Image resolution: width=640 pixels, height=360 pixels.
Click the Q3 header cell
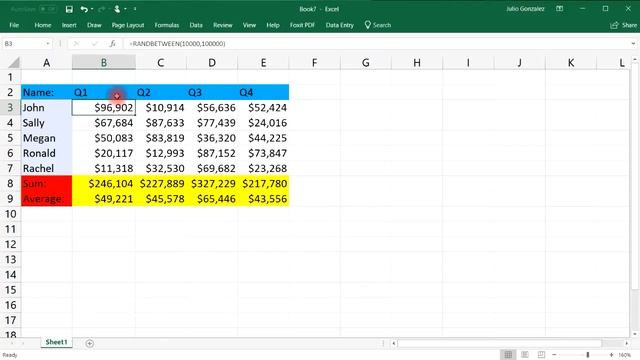pyautogui.click(x=212, y=93)
